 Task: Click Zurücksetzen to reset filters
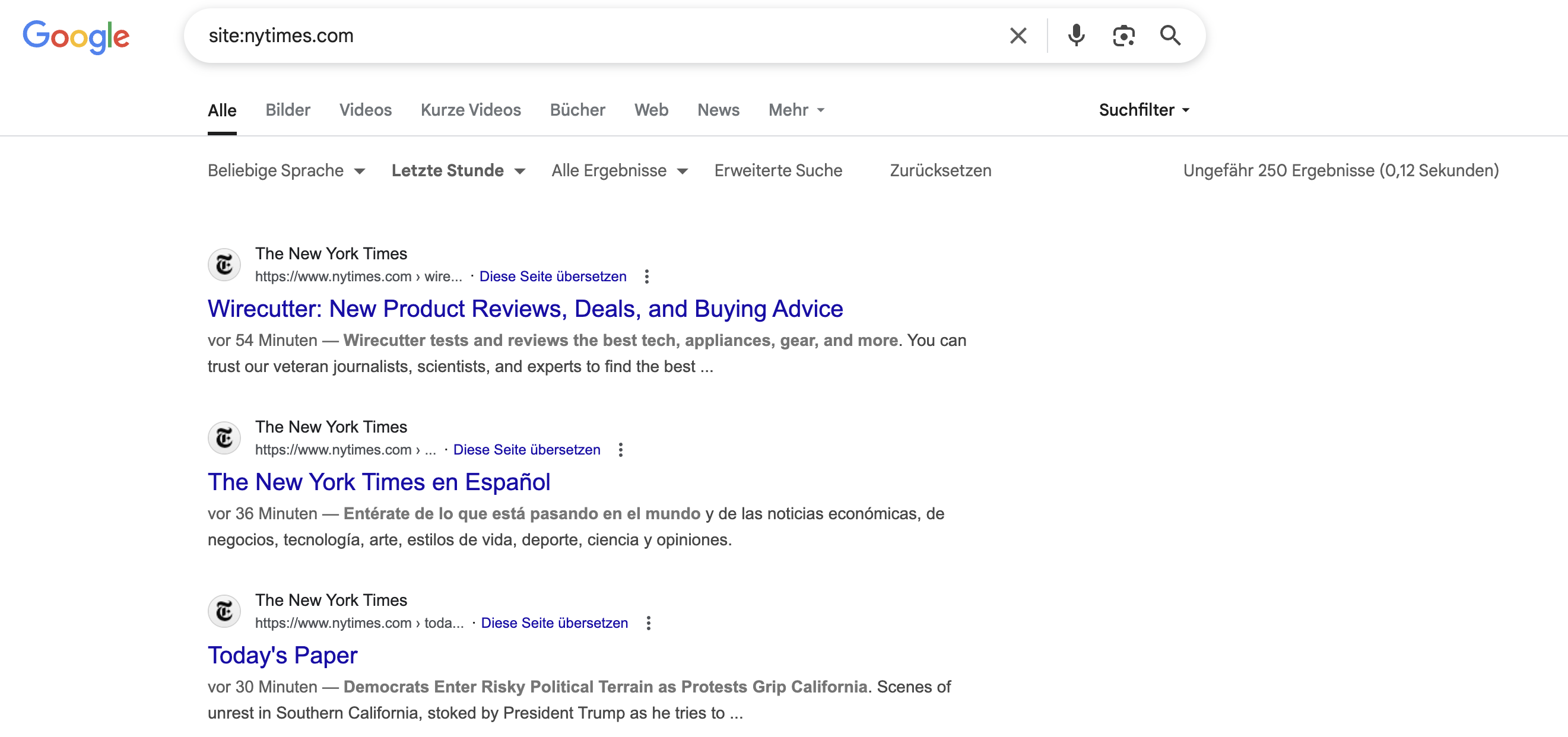pyautogui.click(x=939, y=171)
